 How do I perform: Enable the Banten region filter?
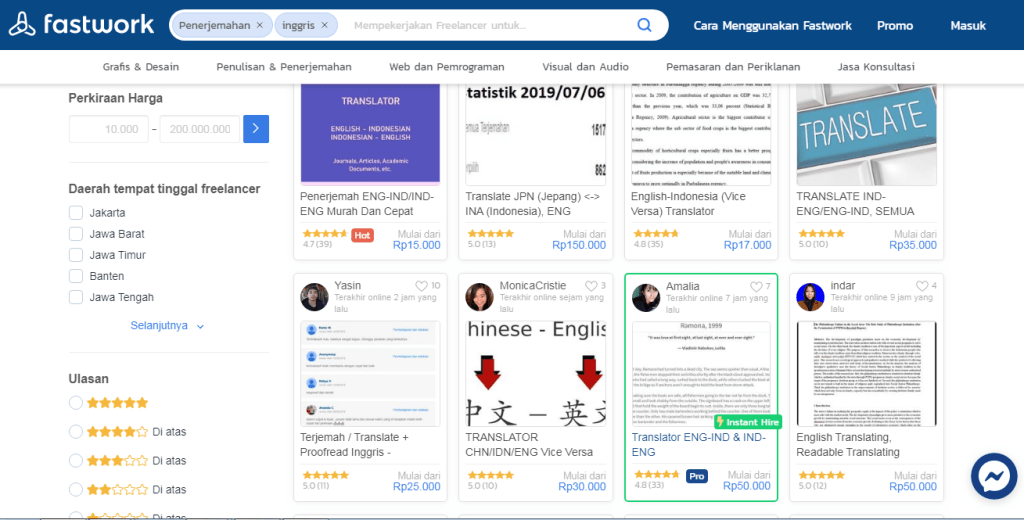point(76,276)
